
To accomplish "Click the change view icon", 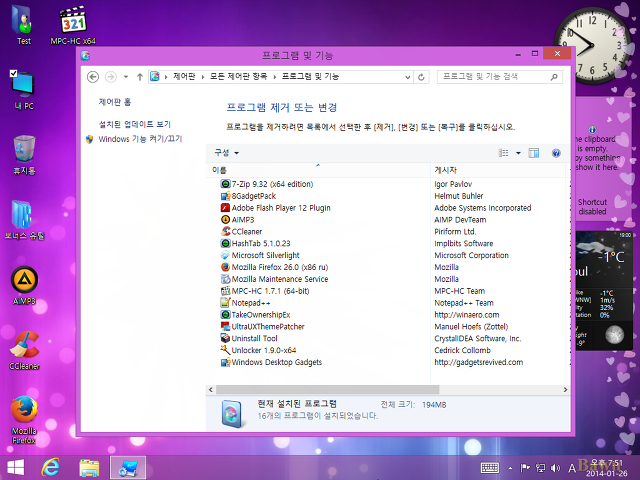I will point(504,153).
